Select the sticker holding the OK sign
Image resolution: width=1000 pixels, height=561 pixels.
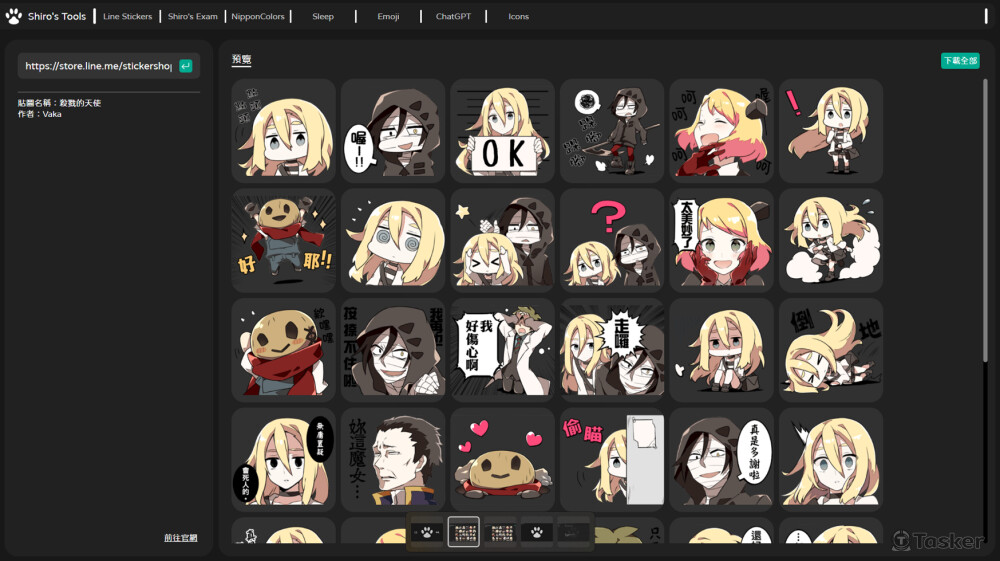tap(502, 130)
